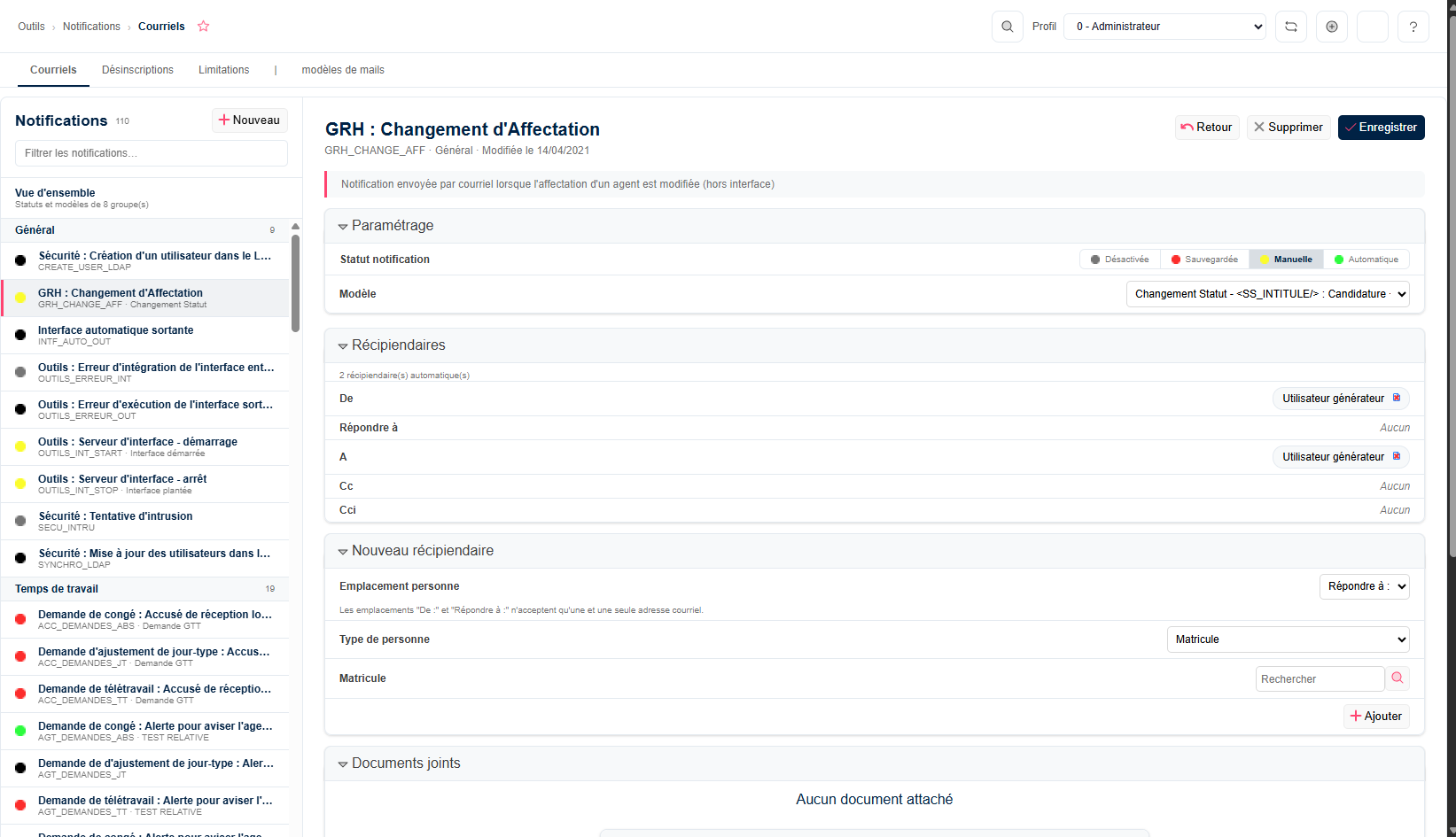Click the Nouveau notification button
The image size is (1456, 837).
click(250, 120)
